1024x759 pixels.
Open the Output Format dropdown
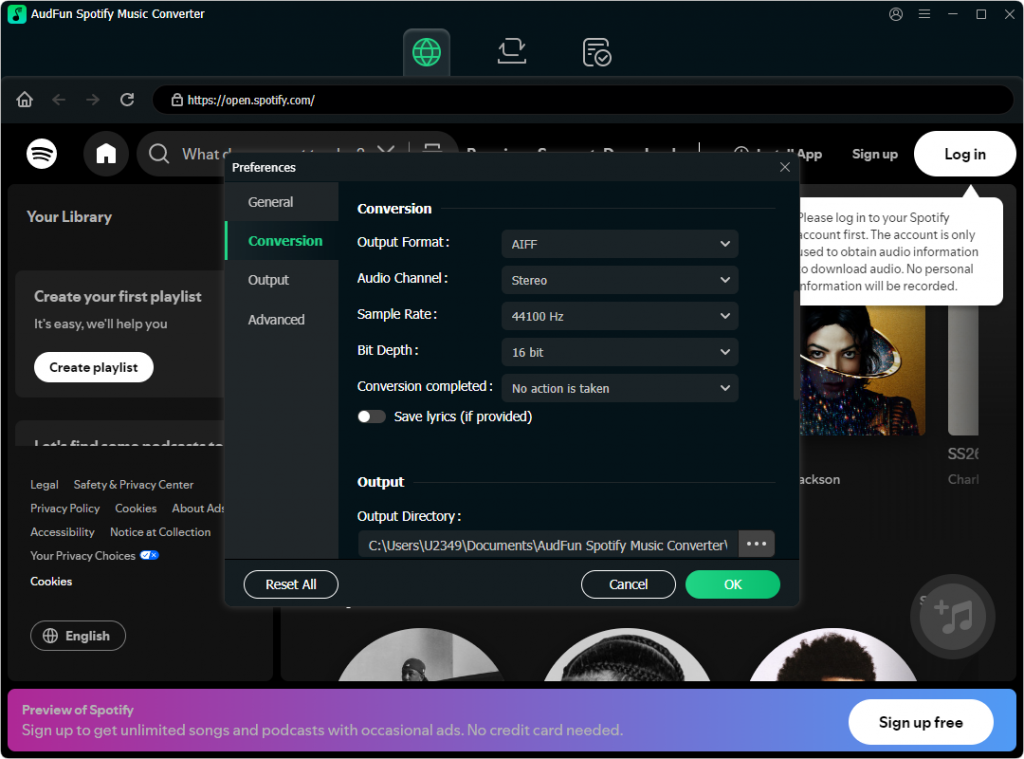click(x=620, y=244)
